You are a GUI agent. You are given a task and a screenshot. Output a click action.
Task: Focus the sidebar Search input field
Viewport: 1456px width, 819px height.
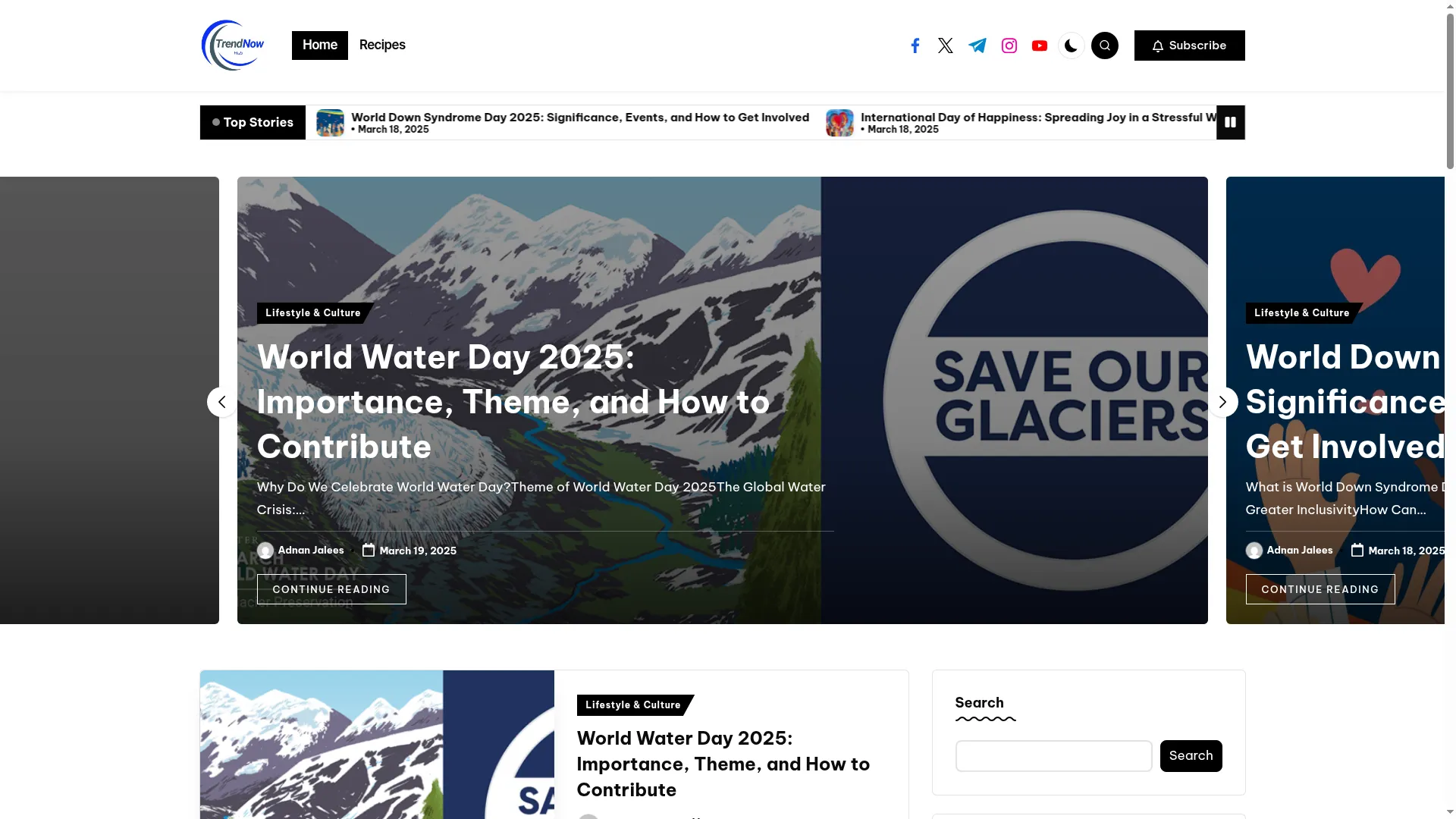(1054, 756)
